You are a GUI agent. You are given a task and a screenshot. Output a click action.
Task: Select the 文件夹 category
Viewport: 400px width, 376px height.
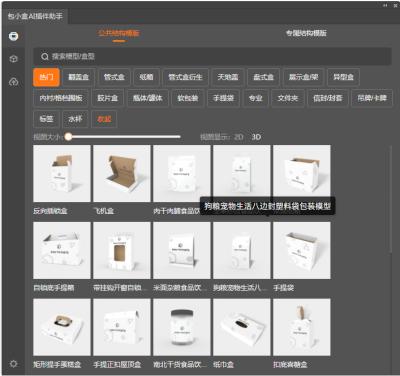point(288,98)
